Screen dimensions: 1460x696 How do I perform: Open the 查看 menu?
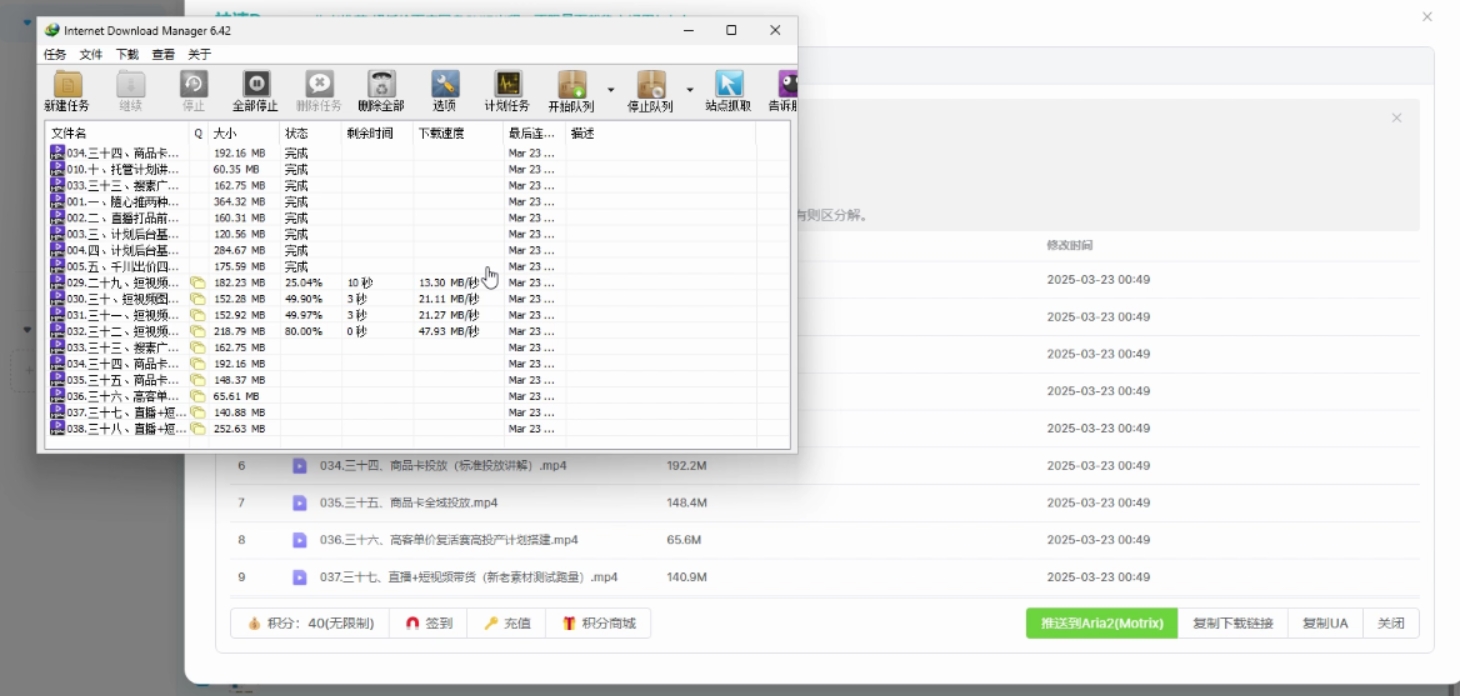163,55
